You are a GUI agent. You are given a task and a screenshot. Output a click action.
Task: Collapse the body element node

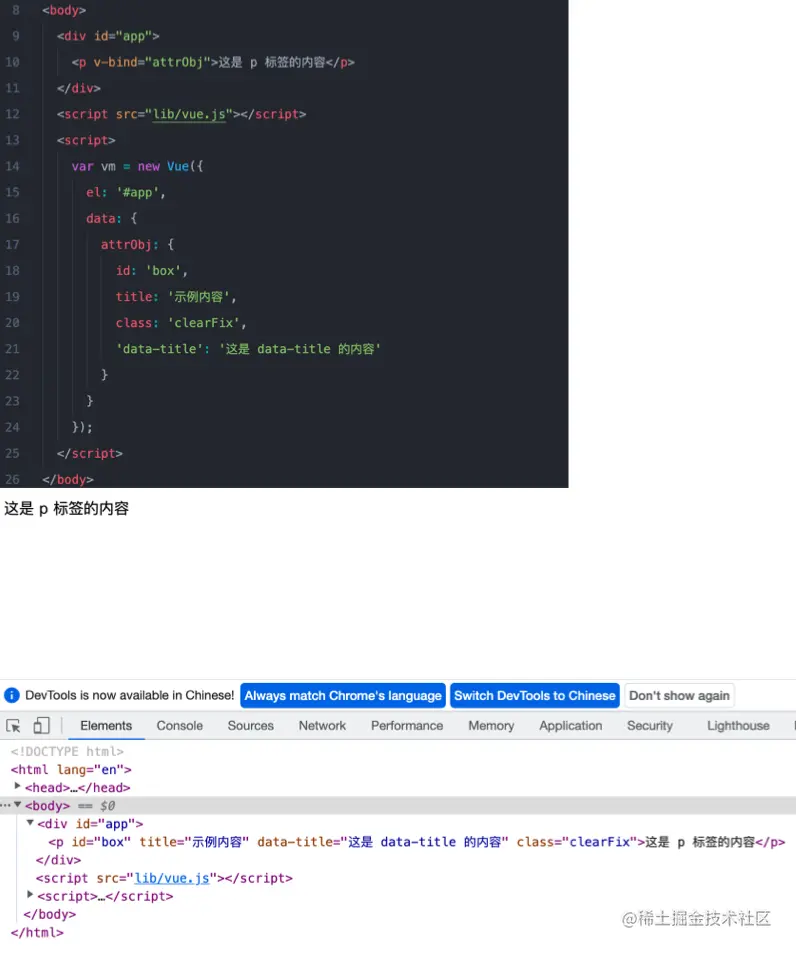click(18, 805)
